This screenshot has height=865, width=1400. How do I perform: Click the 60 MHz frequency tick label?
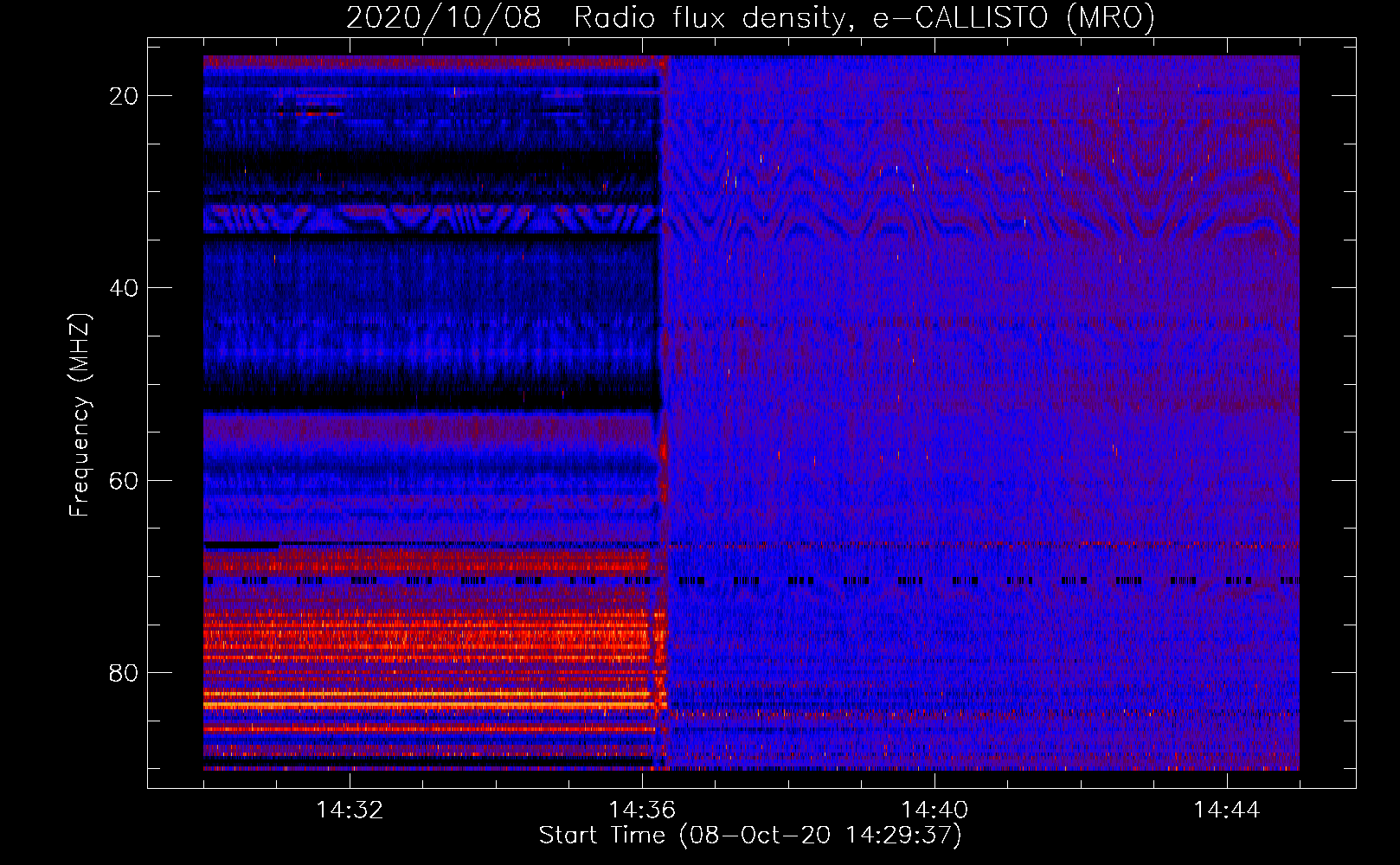[125, 480]
